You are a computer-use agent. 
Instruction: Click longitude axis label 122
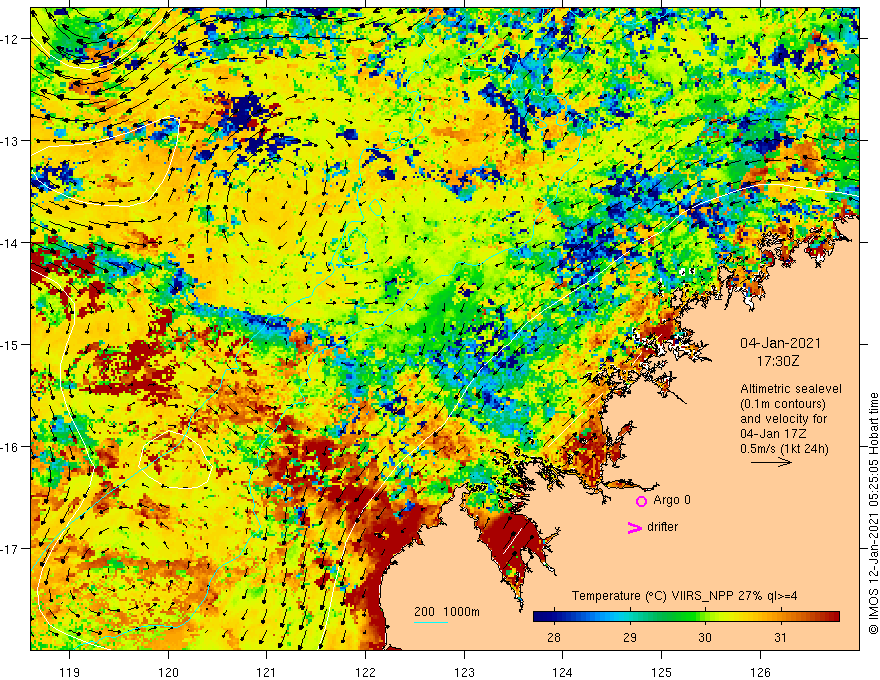pyautogui.click(x=365, y=672)
